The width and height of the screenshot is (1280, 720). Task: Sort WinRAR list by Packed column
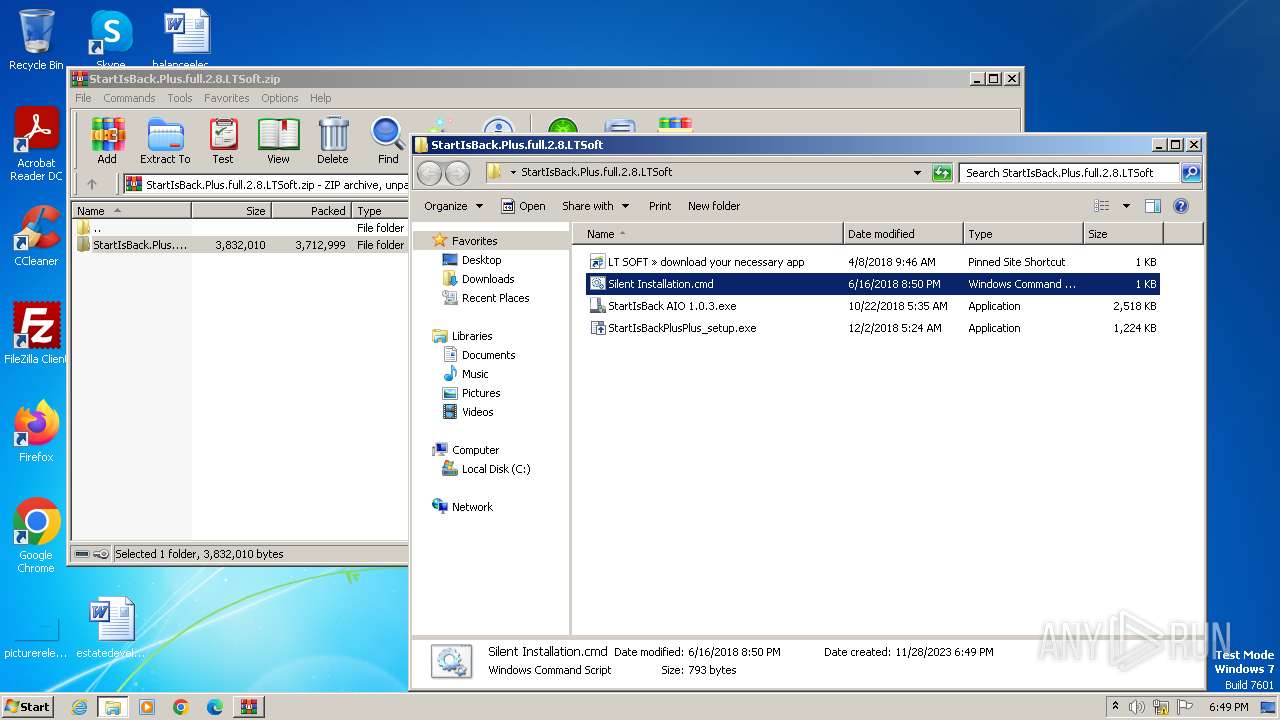click(311, 211)
